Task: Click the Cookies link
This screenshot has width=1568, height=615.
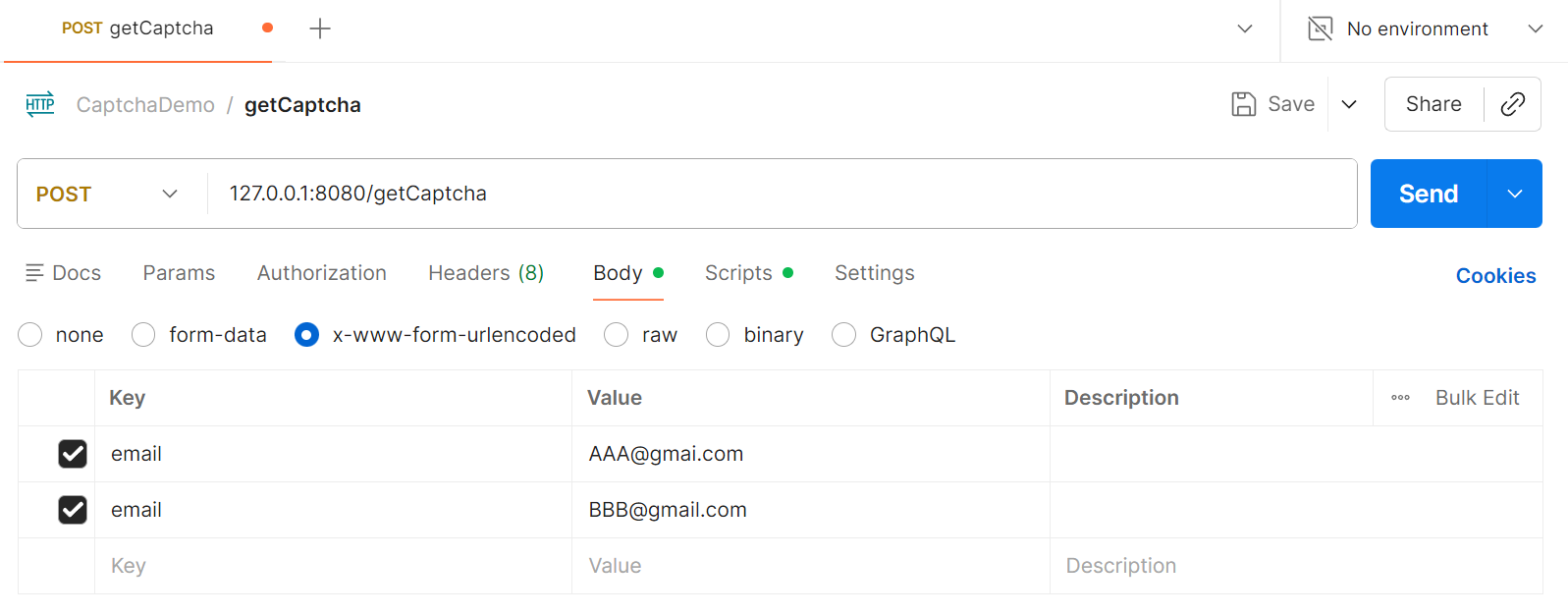Action: [x=1494, y=276]
